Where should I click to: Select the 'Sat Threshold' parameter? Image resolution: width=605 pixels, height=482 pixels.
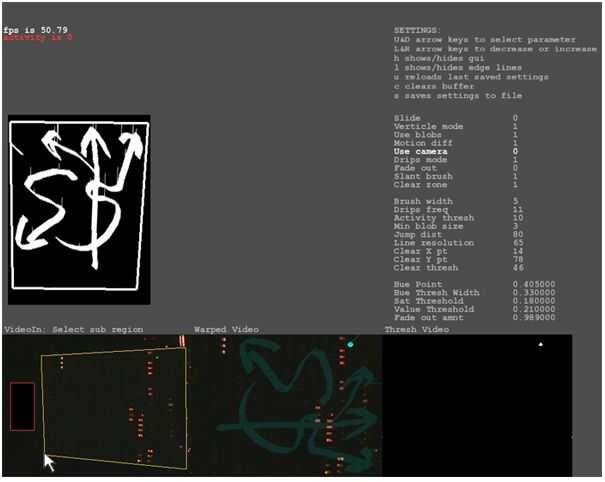(x=428, y=301)
